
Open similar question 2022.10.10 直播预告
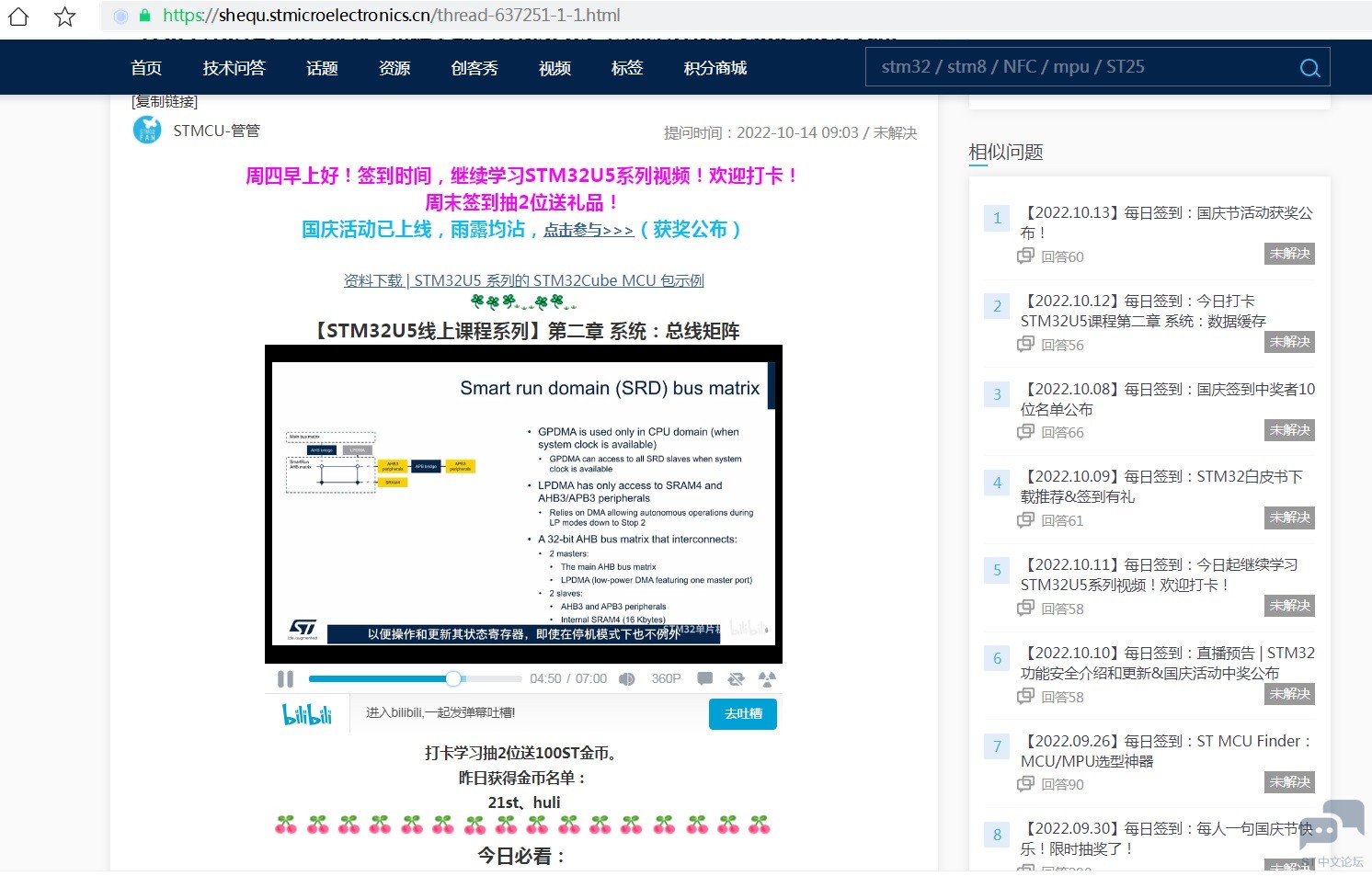point(1168,663)
